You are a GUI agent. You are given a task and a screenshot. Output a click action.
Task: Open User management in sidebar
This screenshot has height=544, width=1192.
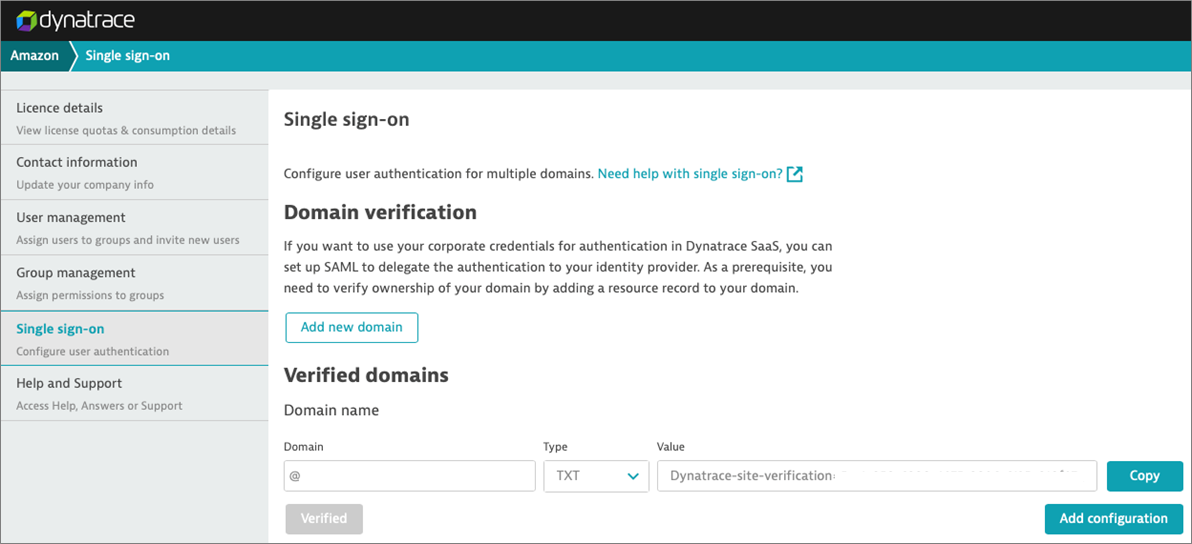pos(135,227)
